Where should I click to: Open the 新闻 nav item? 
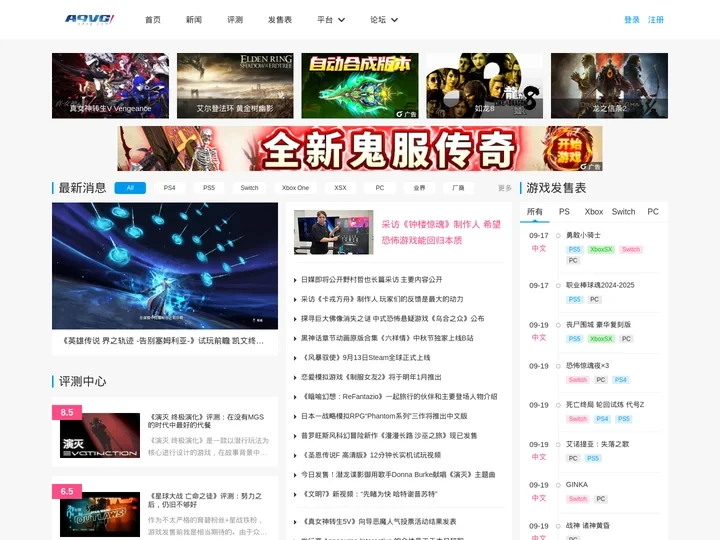194,20
